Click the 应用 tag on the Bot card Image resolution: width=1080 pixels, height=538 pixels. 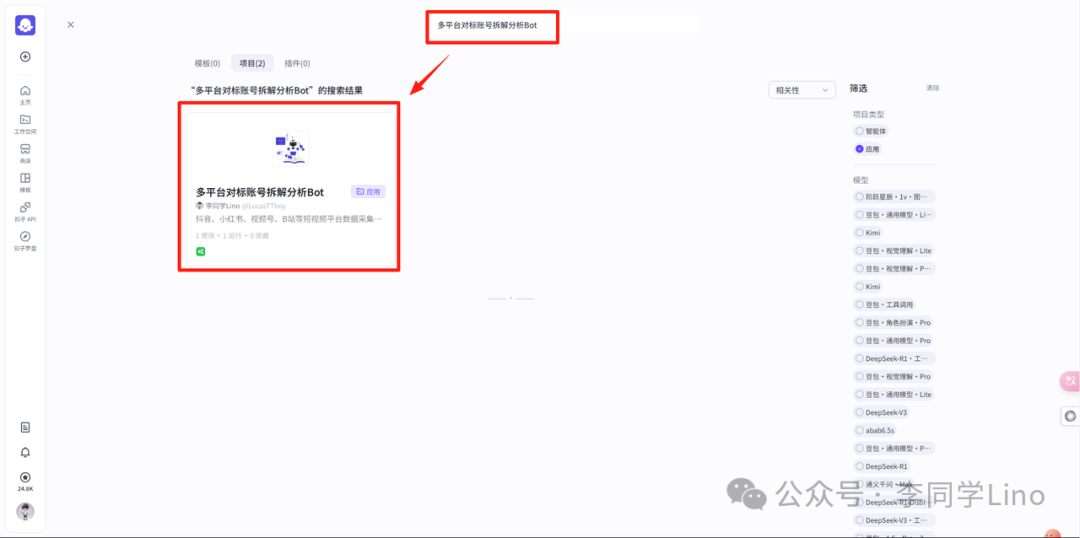point(368,192)
